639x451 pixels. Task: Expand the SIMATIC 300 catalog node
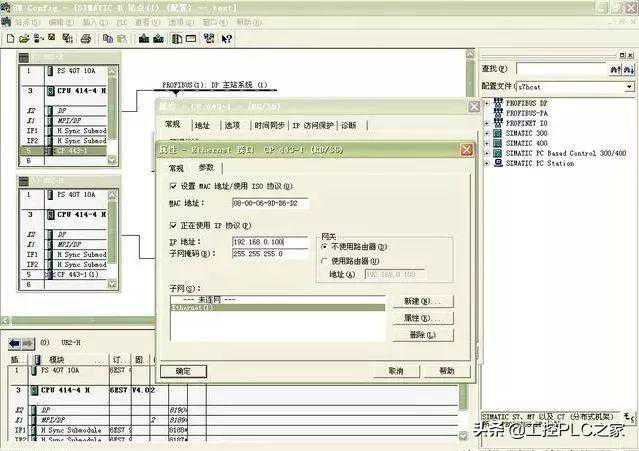tap(487, 133)
